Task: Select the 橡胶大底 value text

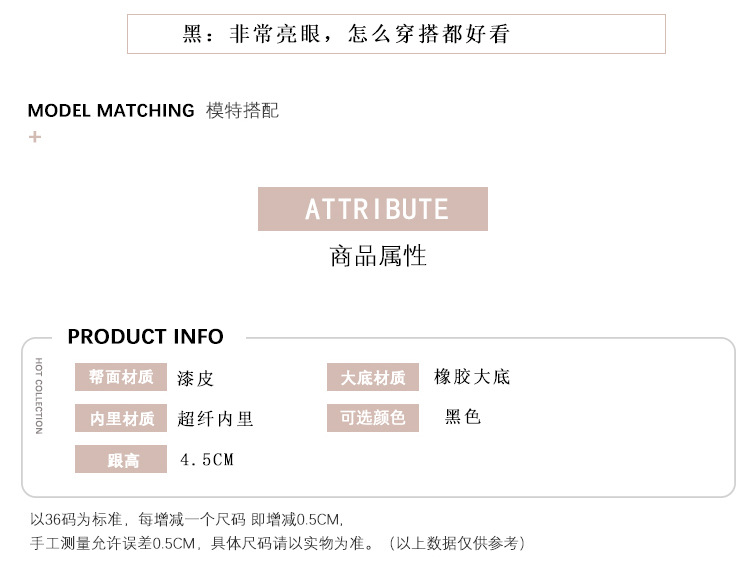Action: (x=472, y=377)
